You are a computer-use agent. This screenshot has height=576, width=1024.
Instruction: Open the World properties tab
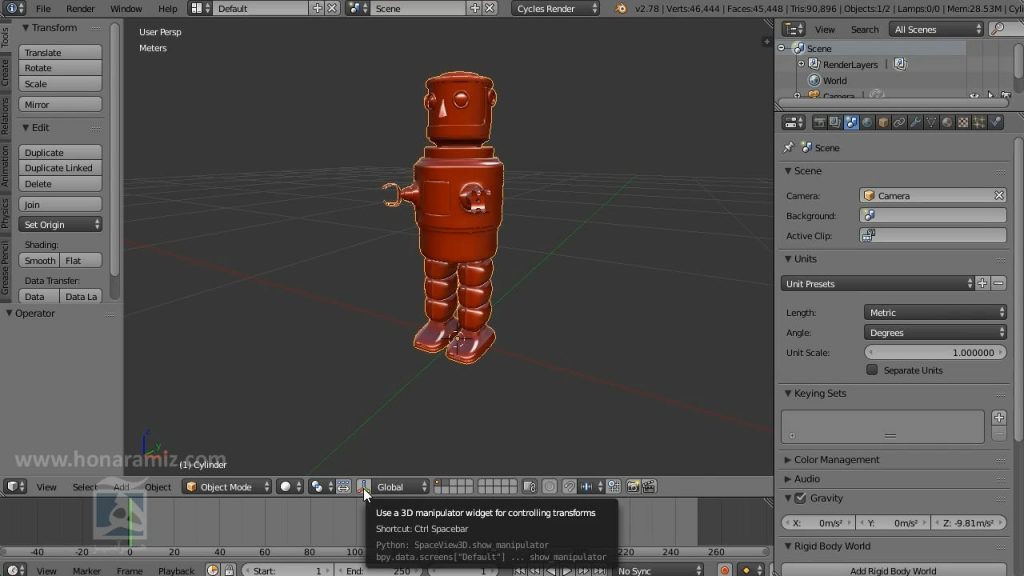[867, 122]
